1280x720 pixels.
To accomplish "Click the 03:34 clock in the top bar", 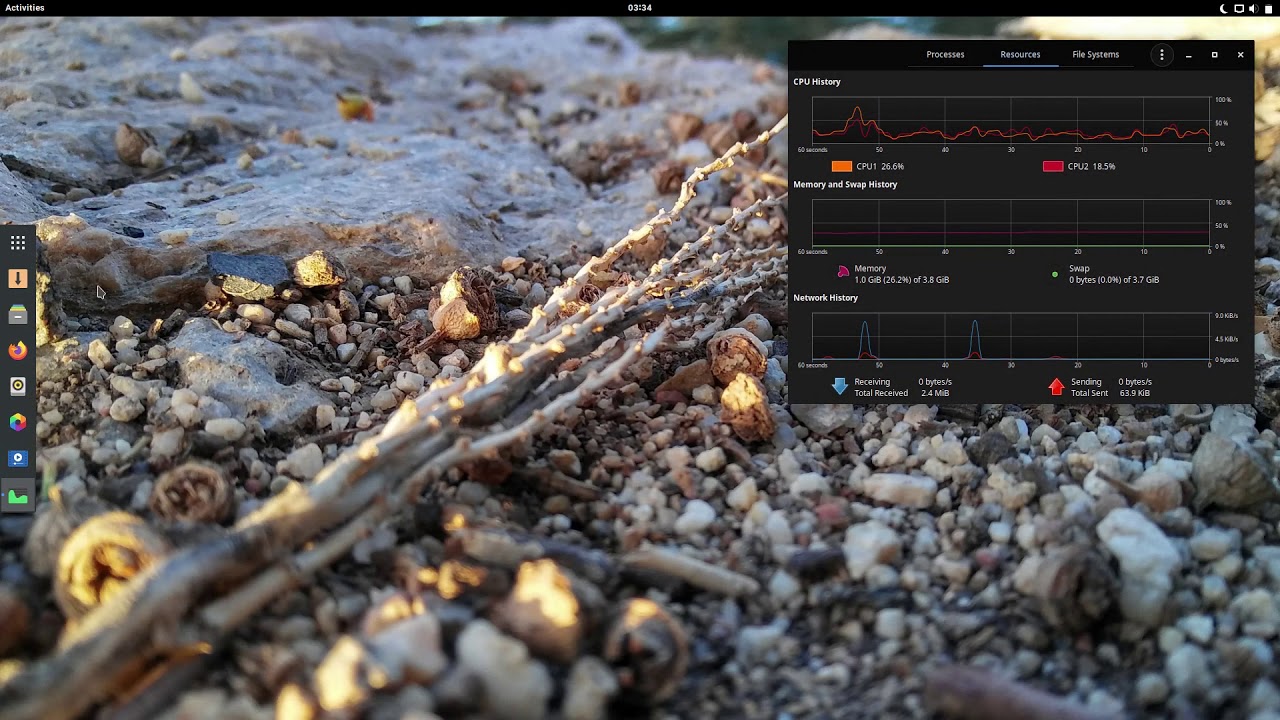I will (x=640, y=8).
